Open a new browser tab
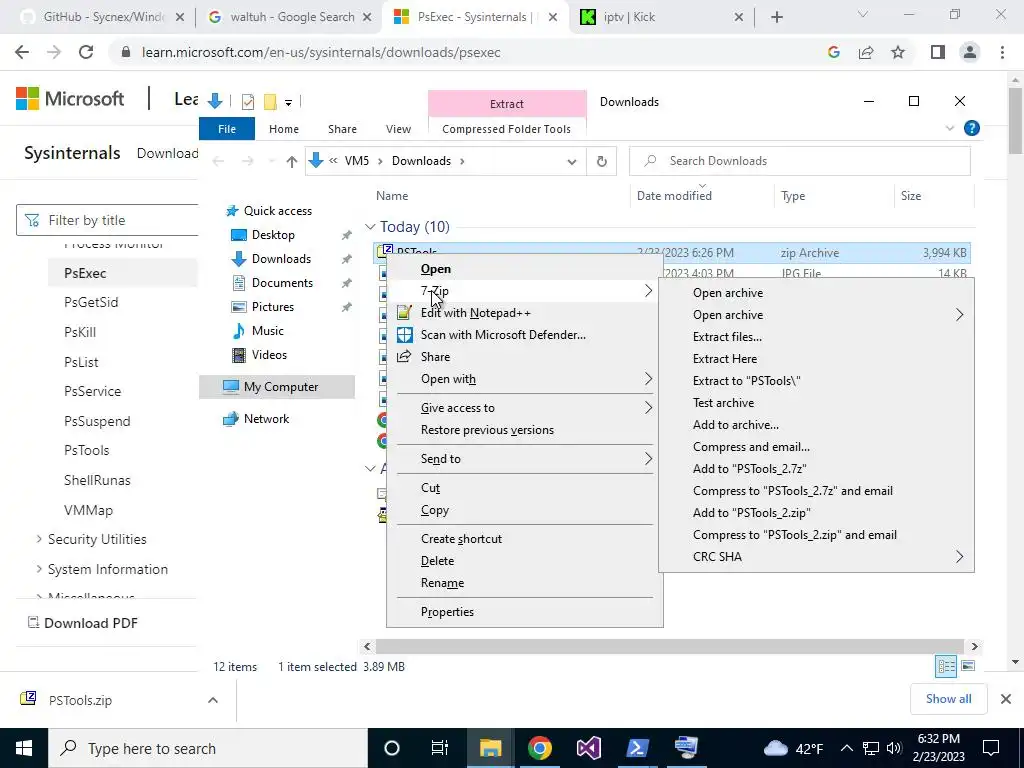The height and width of the screenshot is (768, 1024). 776,17
